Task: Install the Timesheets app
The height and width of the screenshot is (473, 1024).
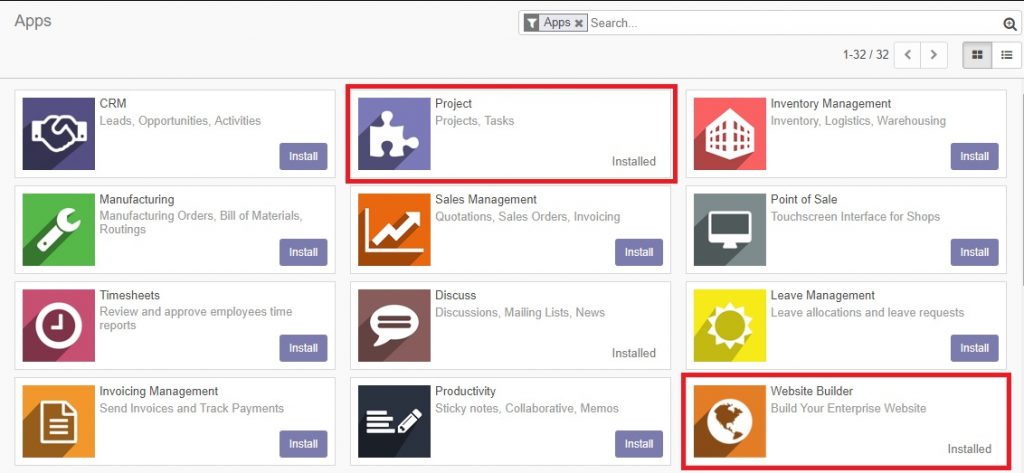Action: [304, 348]
